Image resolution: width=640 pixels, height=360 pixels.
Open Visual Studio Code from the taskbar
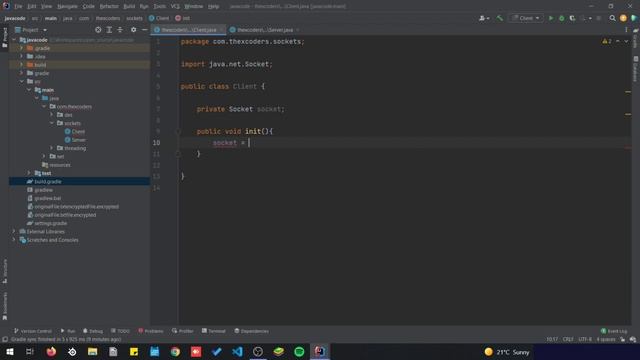pyautogui.click(x=237, y=351)
